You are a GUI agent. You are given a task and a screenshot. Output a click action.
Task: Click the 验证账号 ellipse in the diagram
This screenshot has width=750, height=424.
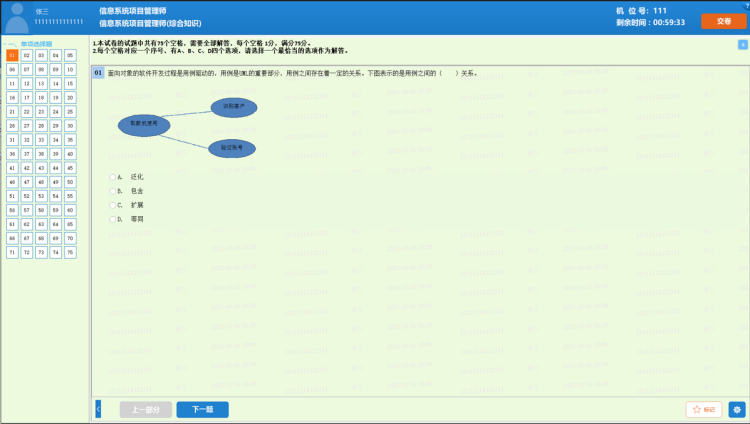point(232,148)
